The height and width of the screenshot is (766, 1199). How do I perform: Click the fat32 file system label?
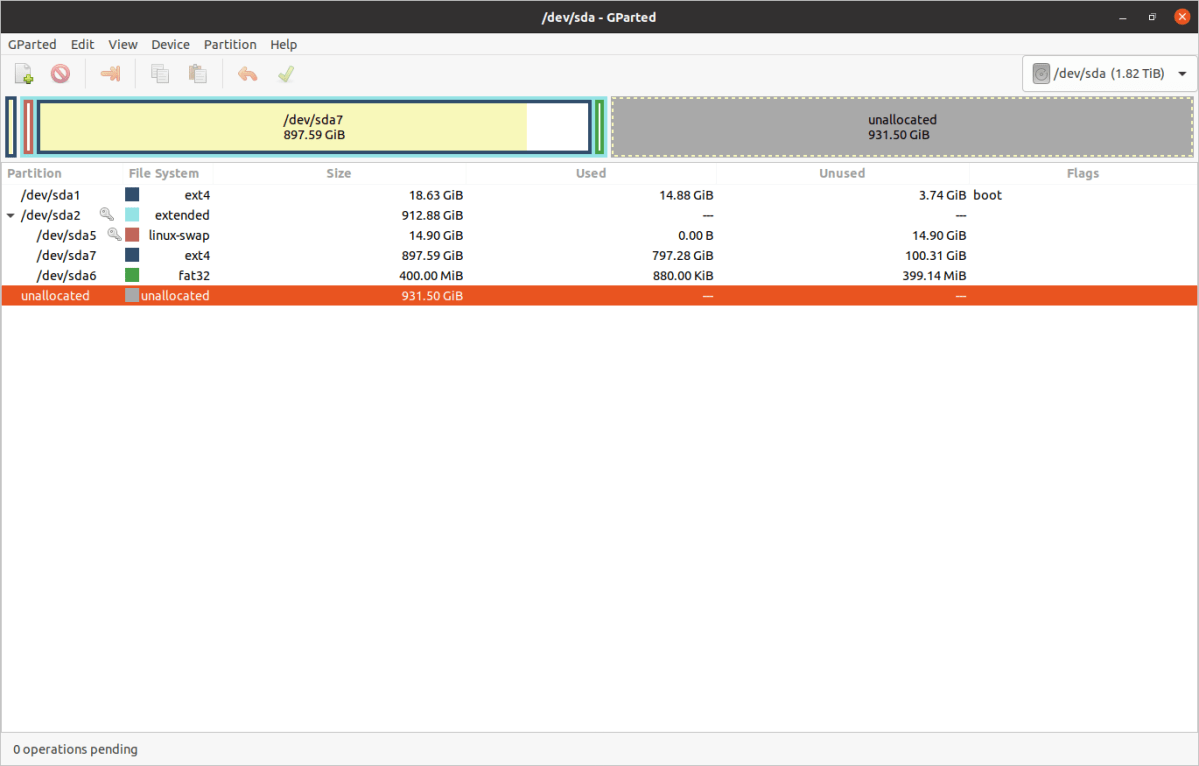tap(194, 275)
